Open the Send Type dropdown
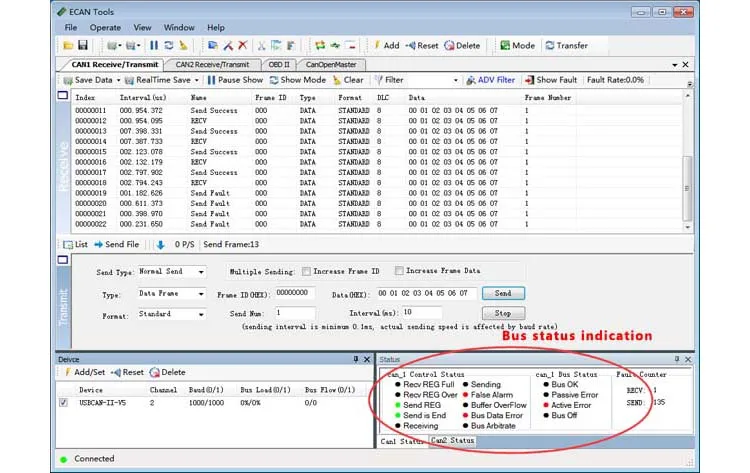 tap(200, 272)
